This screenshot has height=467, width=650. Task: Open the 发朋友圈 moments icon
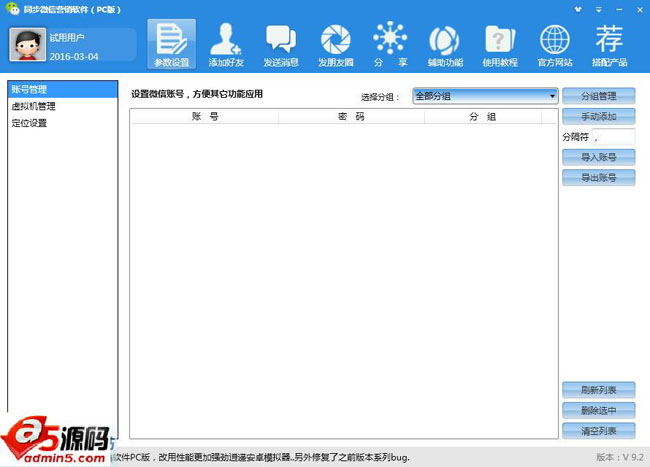[335, 44]
